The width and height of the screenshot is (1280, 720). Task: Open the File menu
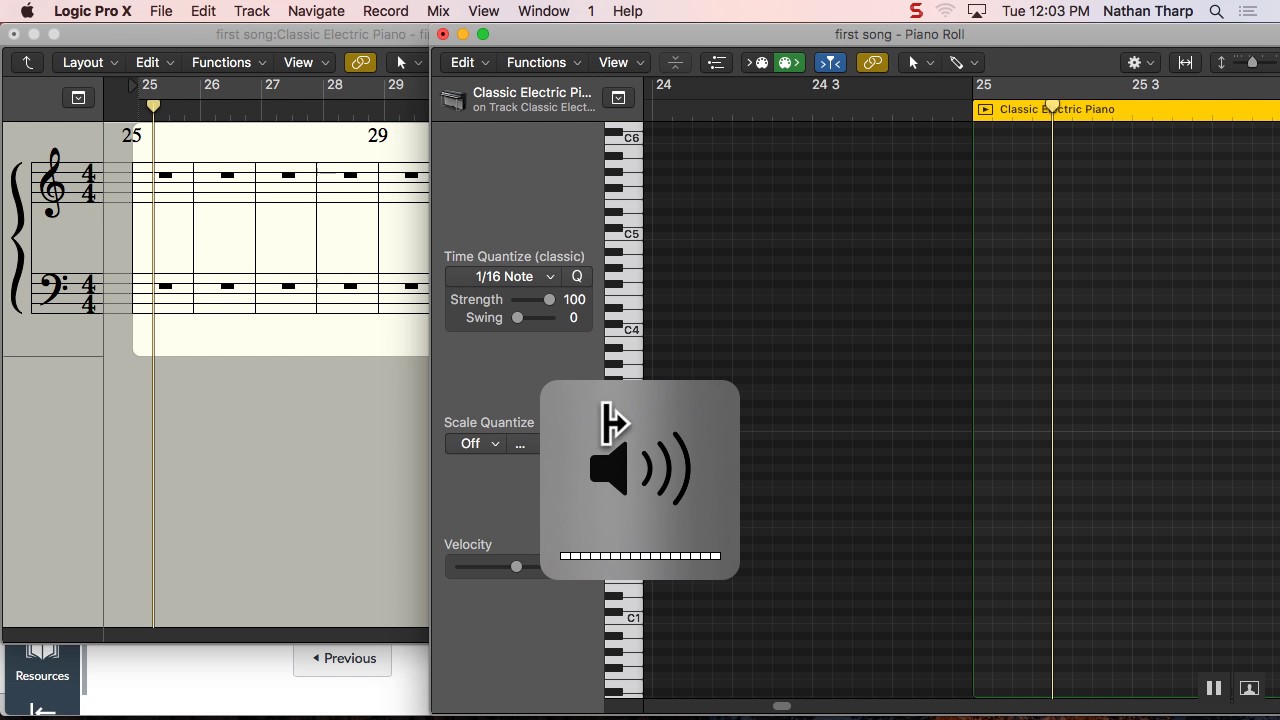(x=161, y=11)
